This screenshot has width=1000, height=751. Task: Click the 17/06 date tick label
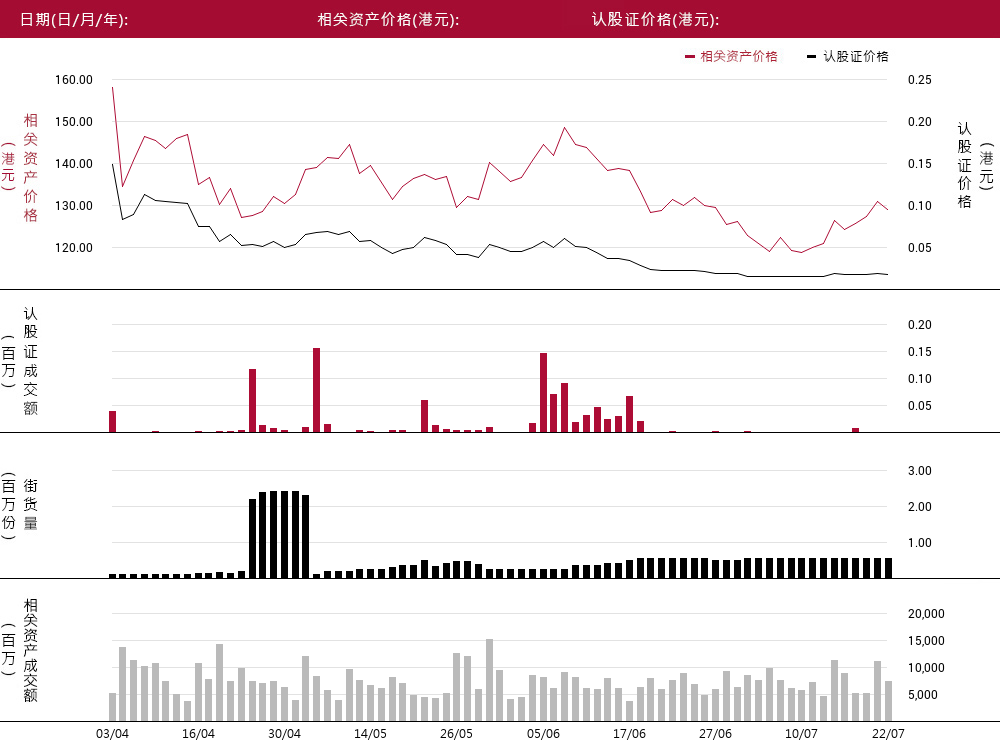(629, 734)
